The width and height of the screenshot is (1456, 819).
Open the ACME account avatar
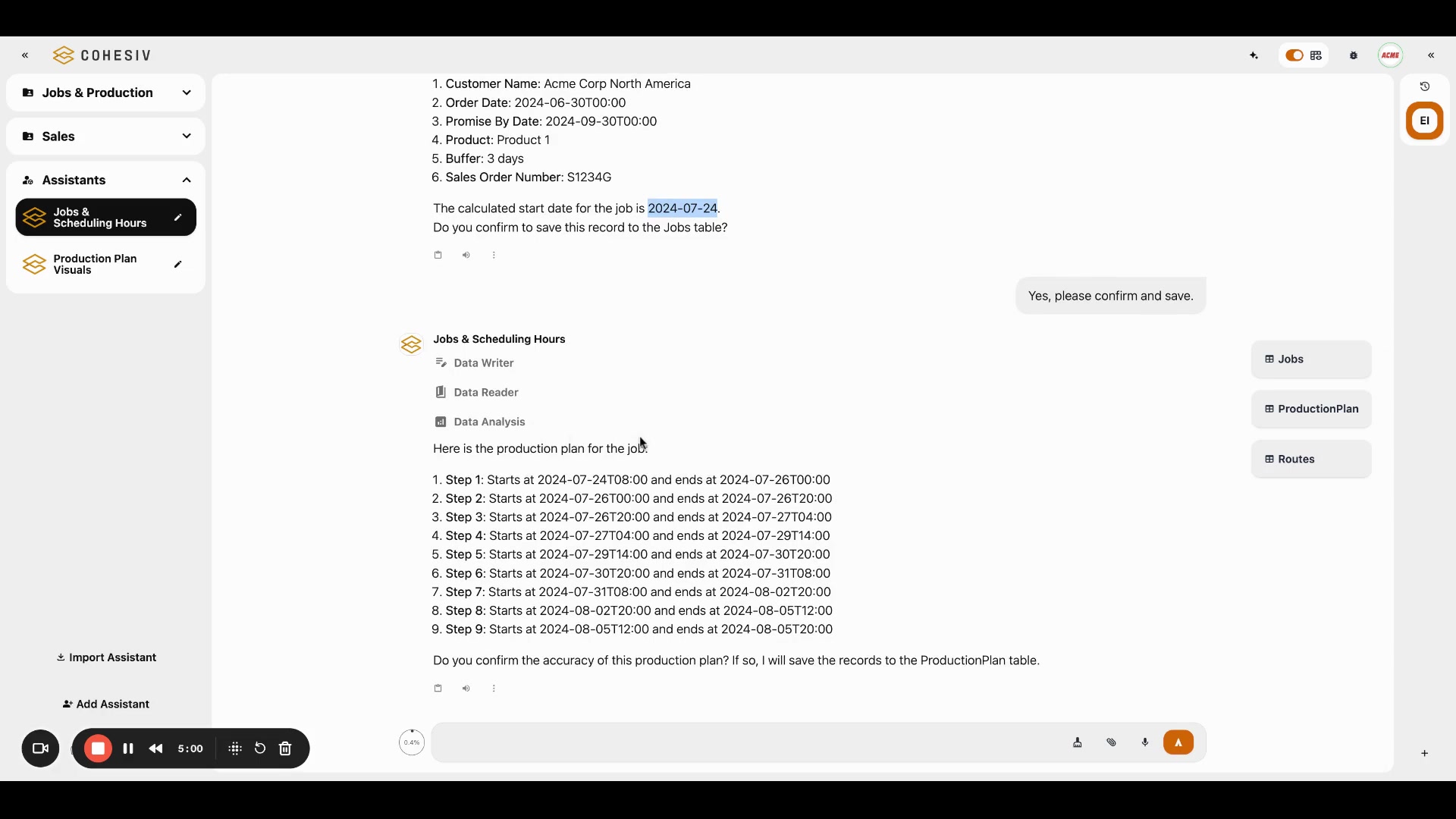click(1391, 55)
